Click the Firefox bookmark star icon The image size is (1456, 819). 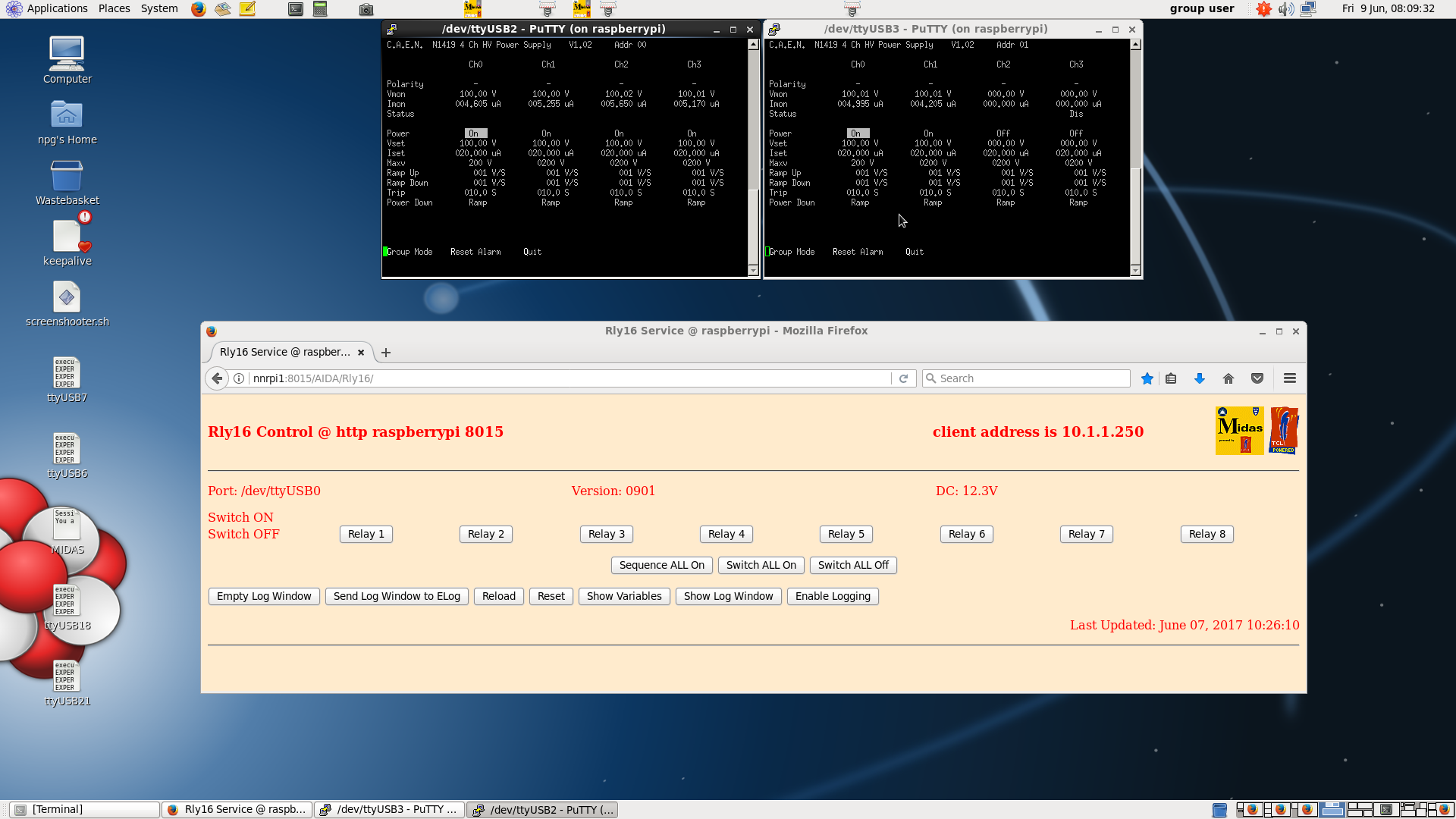tap(1147, 378)
